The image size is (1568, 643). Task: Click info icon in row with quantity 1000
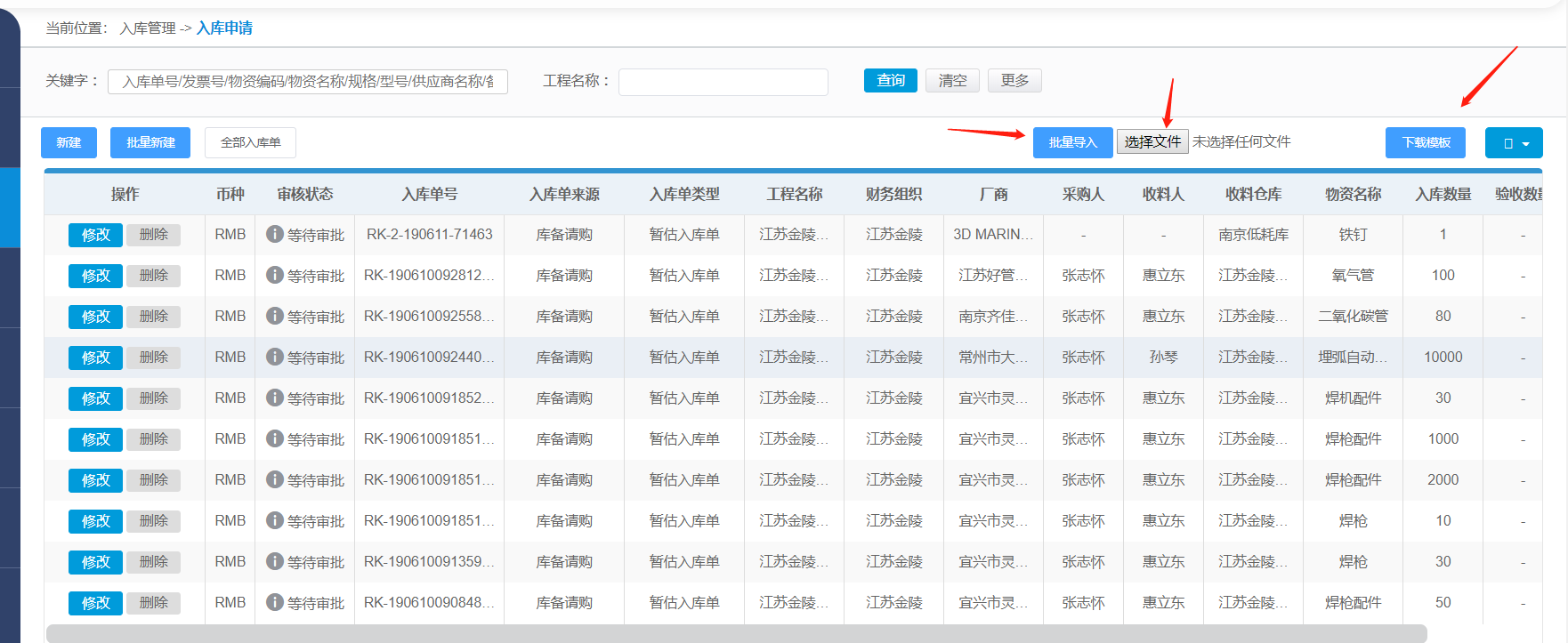click(x=275, y=438)
